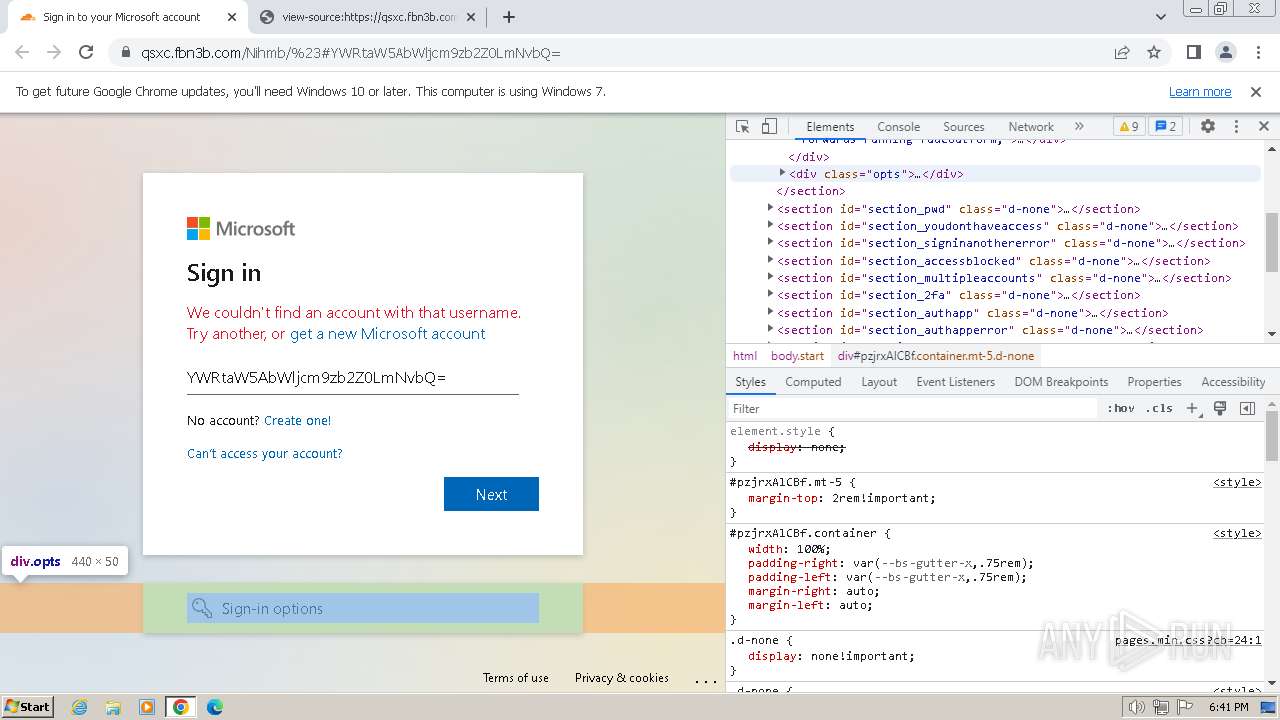Click get a new Microsoft account link

click(x=388, y=334)
